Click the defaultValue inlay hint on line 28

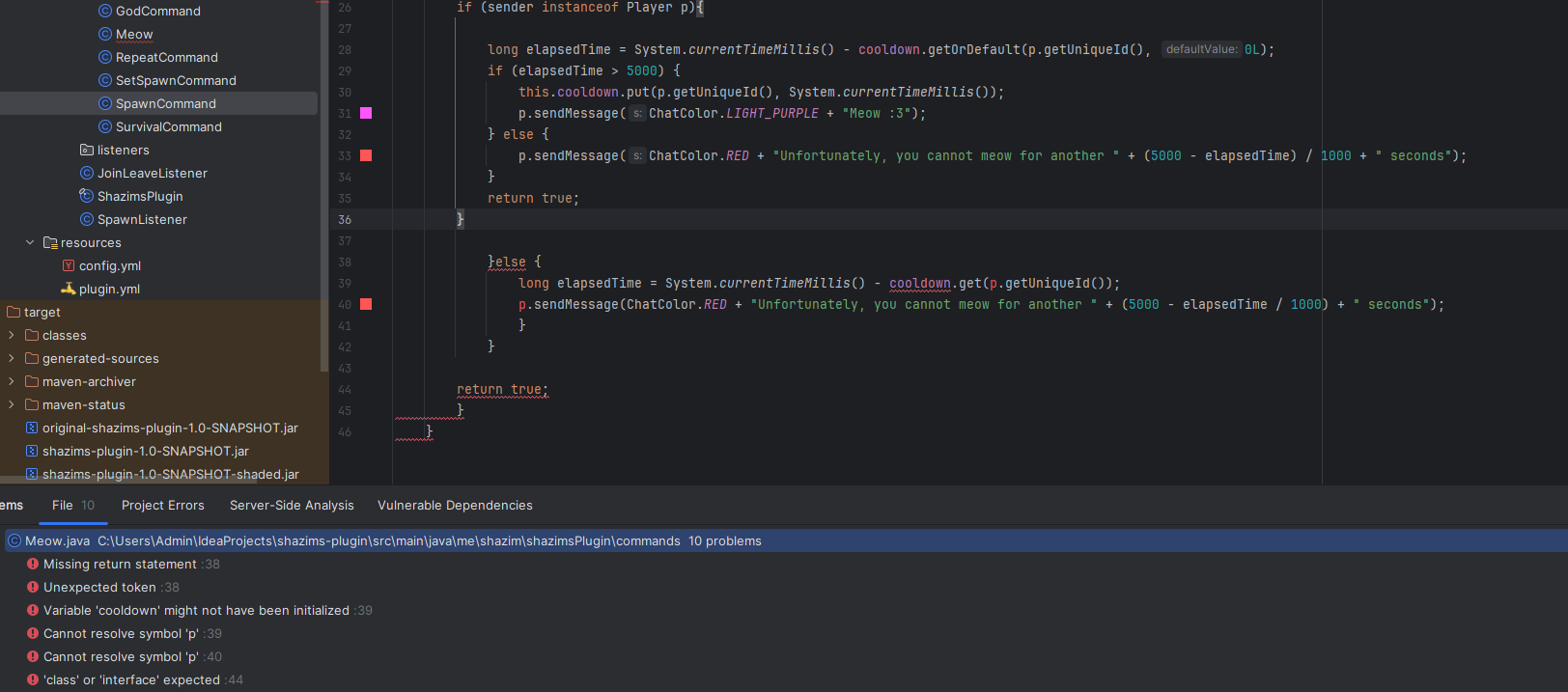(1201, 49)
